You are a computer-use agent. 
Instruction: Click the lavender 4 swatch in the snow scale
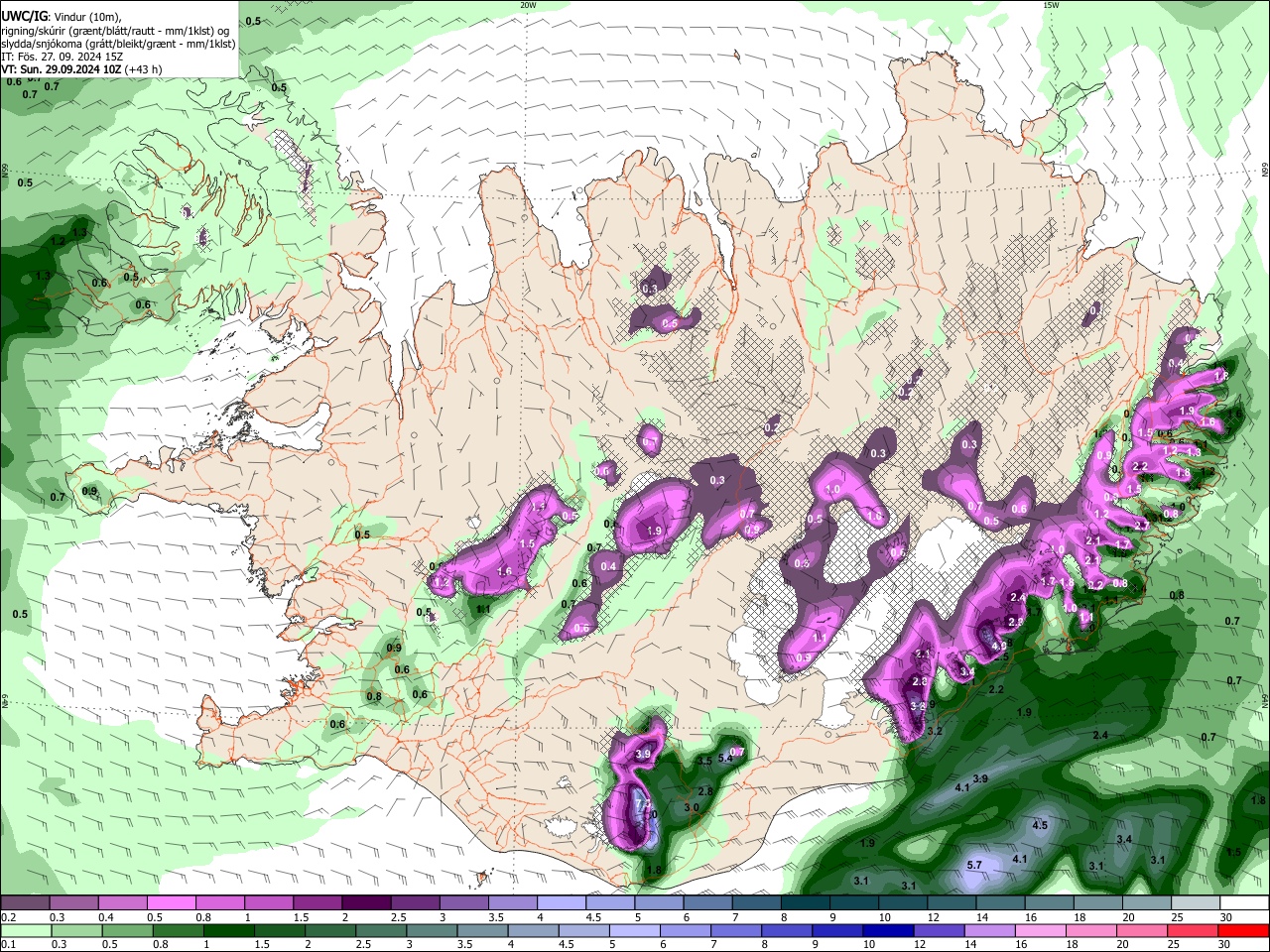[561, 902]
